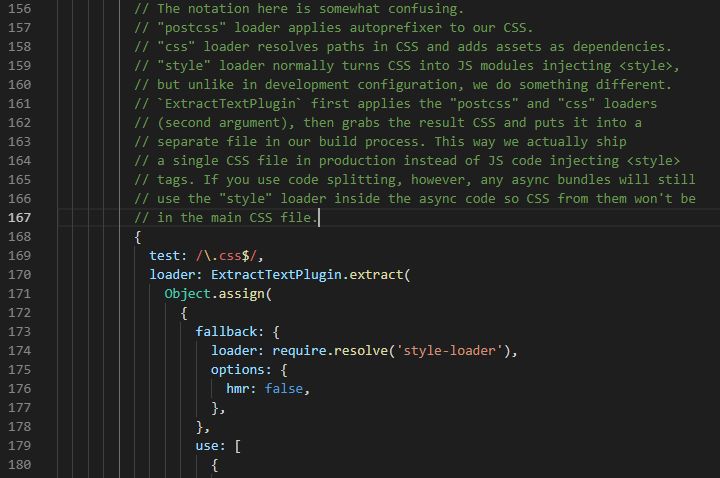Click the 'false' value on line 176
720x478 pixels.
point(284,389)
